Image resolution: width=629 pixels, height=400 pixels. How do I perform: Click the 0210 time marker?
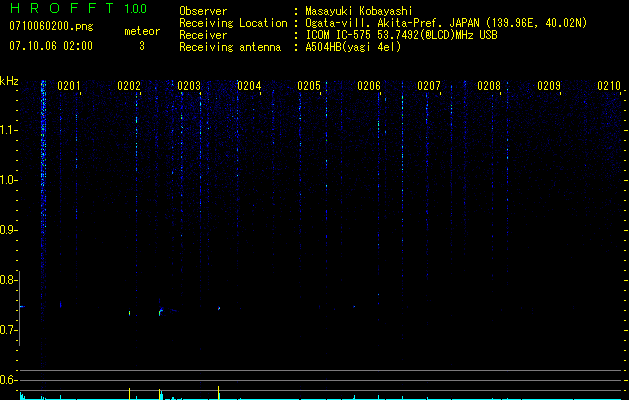coord(609,86)
